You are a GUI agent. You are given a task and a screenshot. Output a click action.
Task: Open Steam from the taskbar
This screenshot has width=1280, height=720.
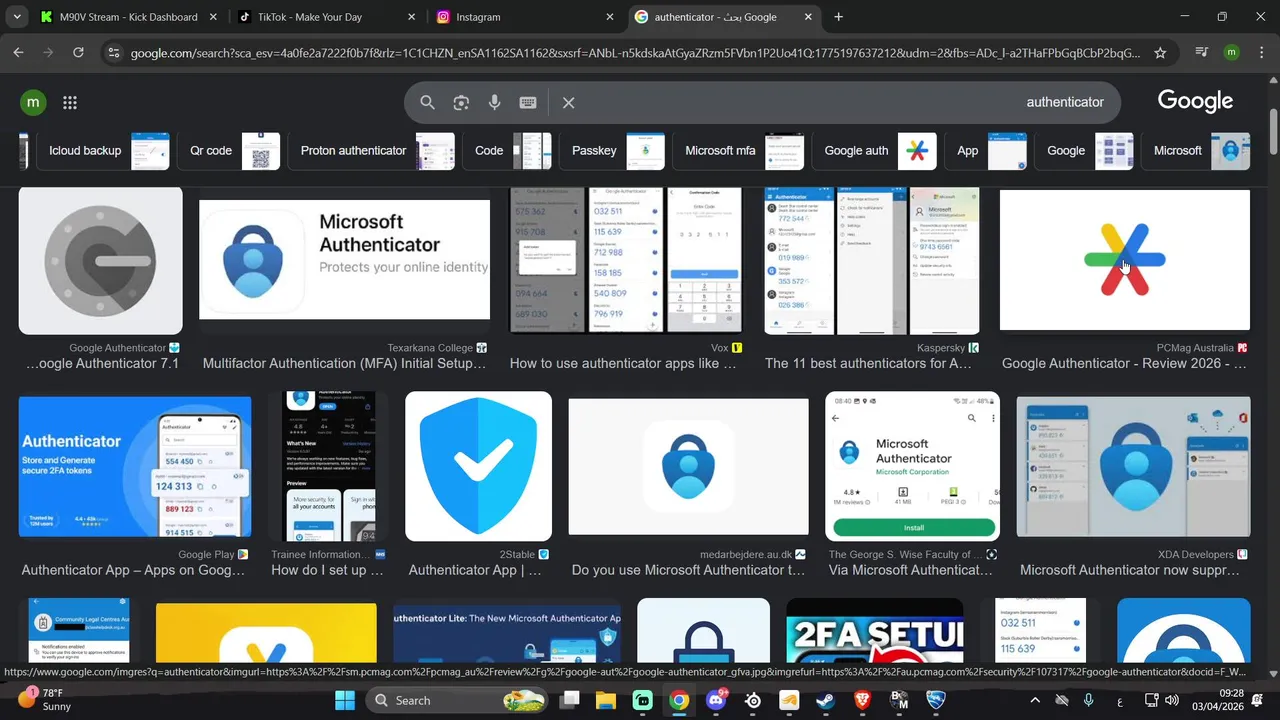tap(825, 700)
